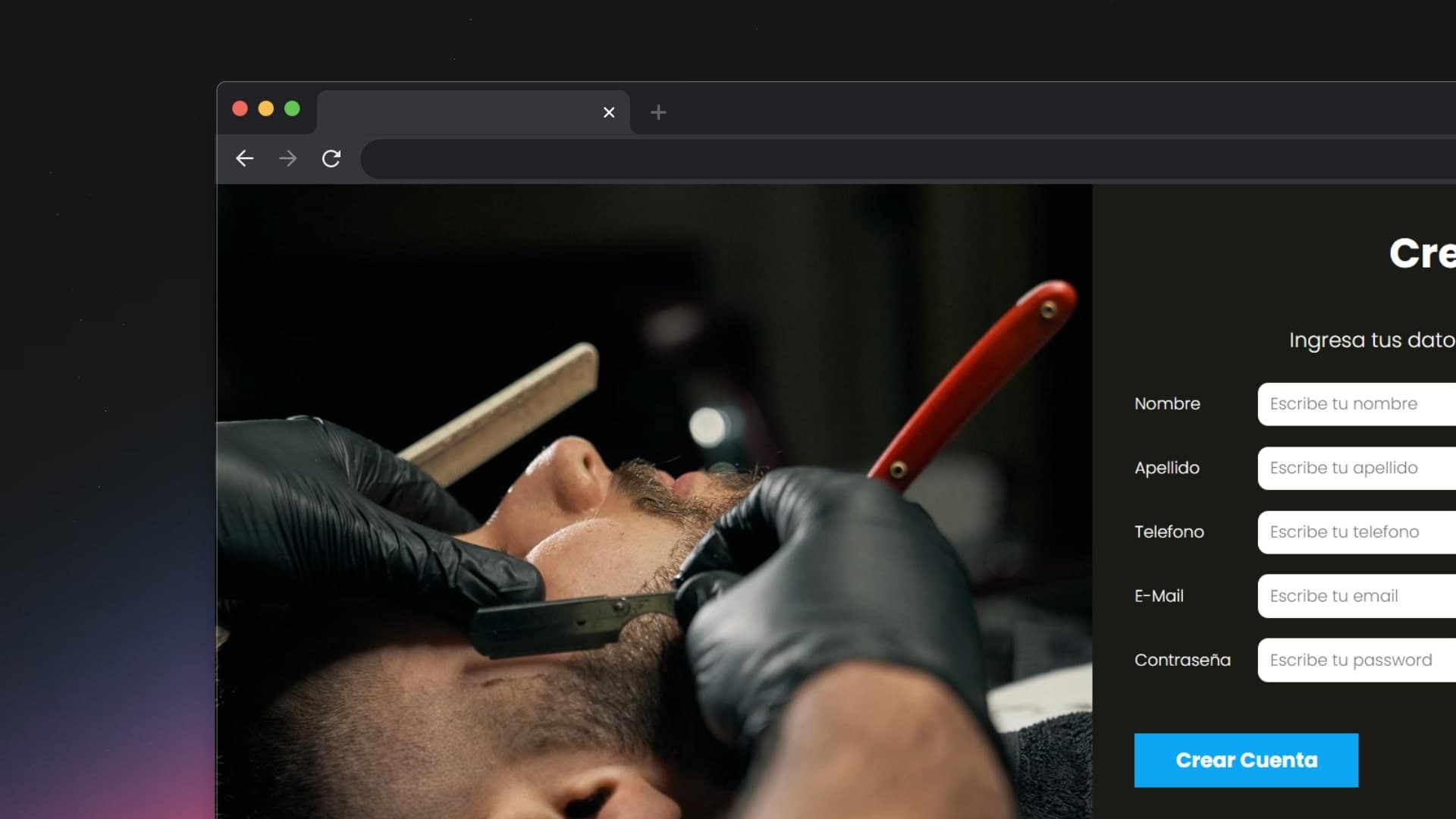Click the Contraseña password field
Image resolution: width=1456 pixels, height=819 pixels.
[1357, 660]
